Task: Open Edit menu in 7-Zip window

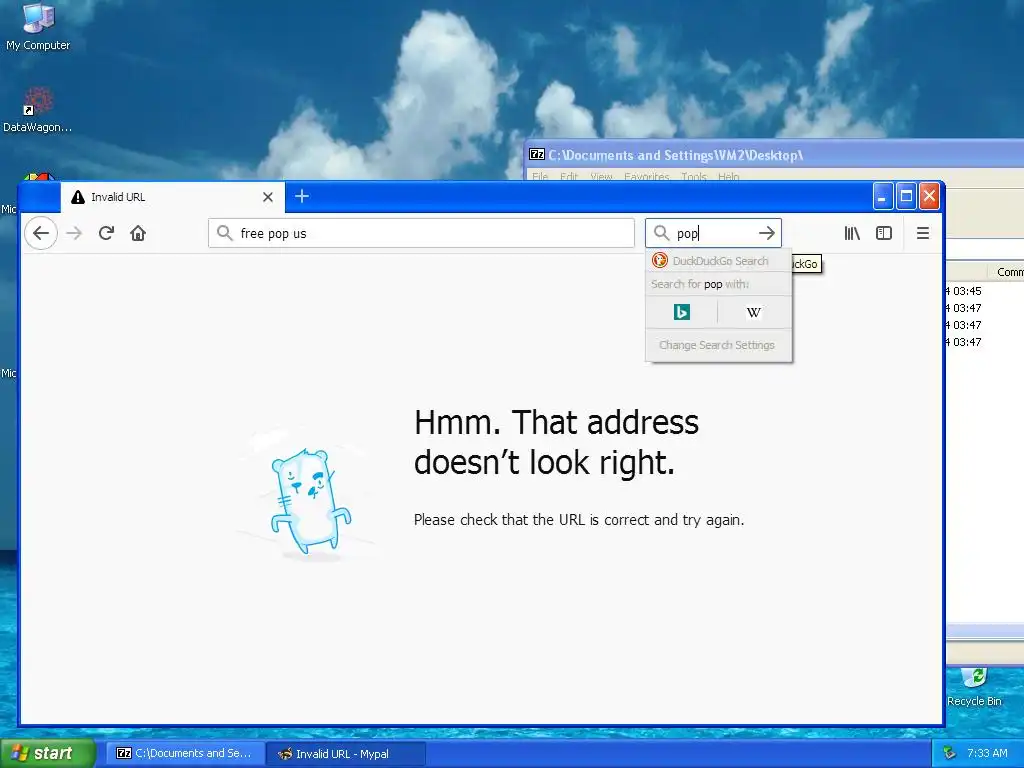Action: click(x=569, y=176)
